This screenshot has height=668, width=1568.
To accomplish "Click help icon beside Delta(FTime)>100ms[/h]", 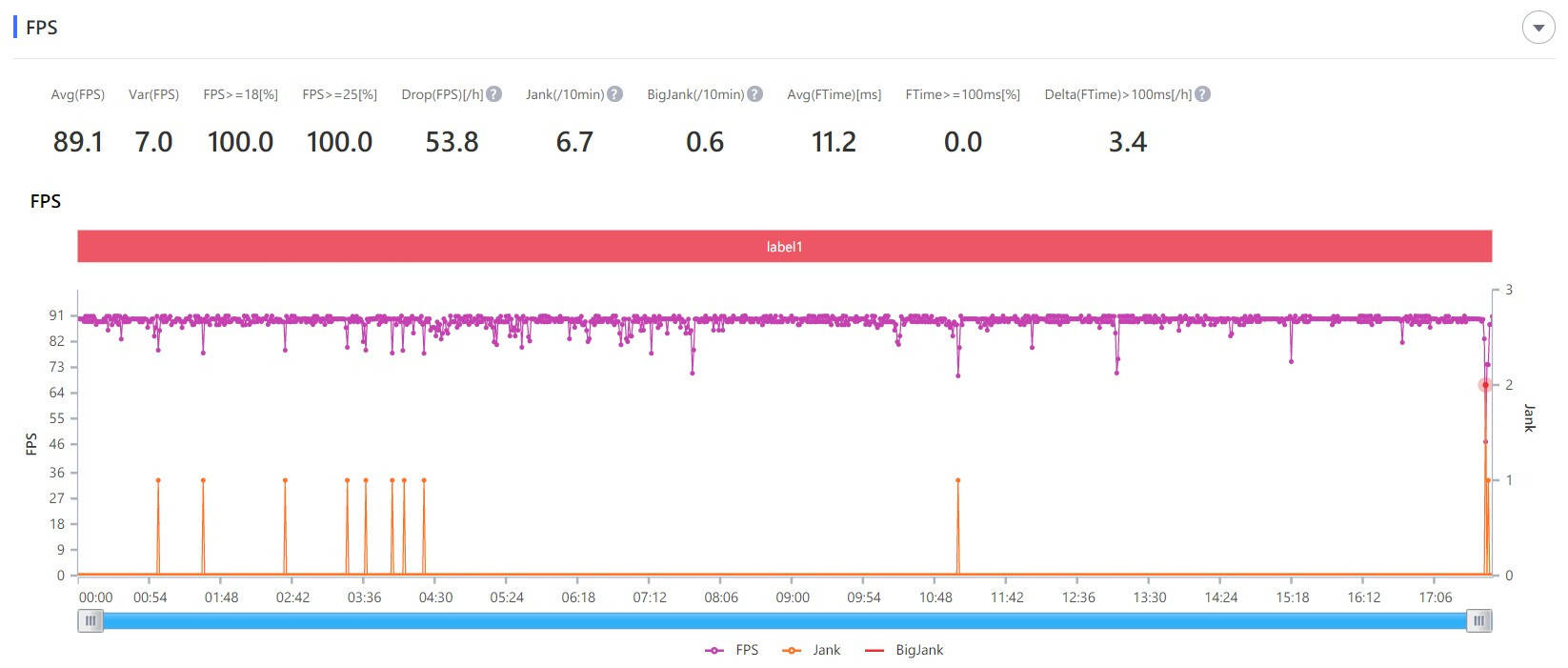I will pyautogui.click(x=1202, y=94).
